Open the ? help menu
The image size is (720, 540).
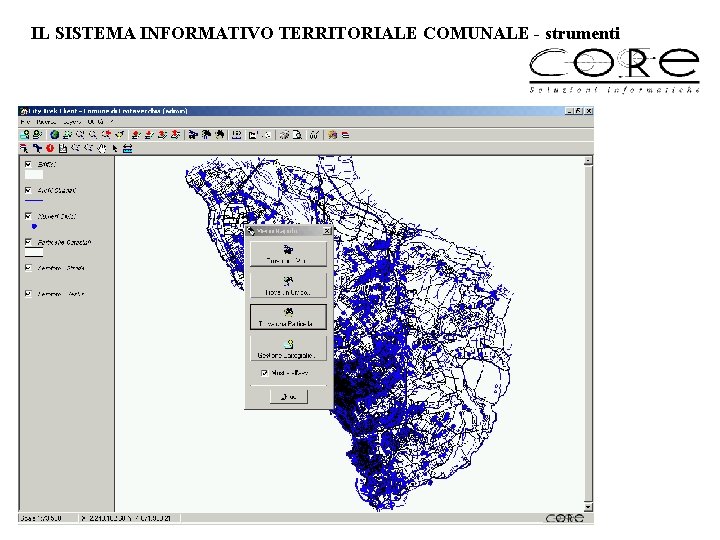(112, 122)
